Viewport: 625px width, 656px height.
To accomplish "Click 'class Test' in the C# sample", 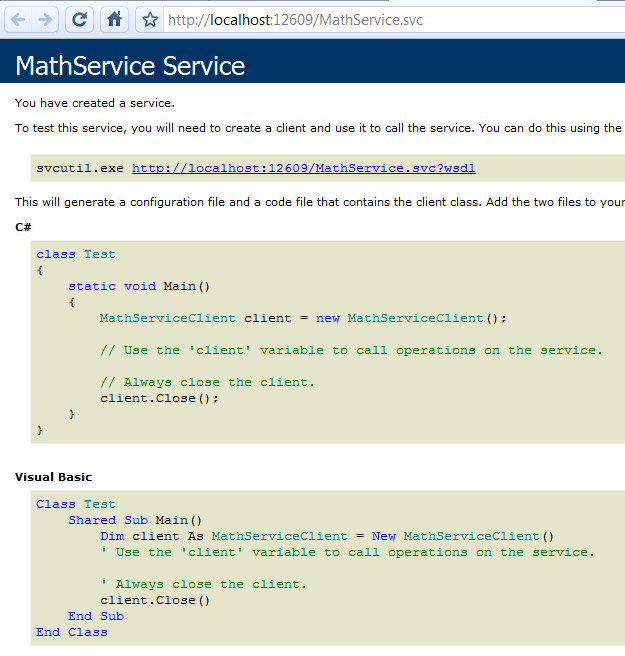I will pyautogui.click(x=76, y=254).
